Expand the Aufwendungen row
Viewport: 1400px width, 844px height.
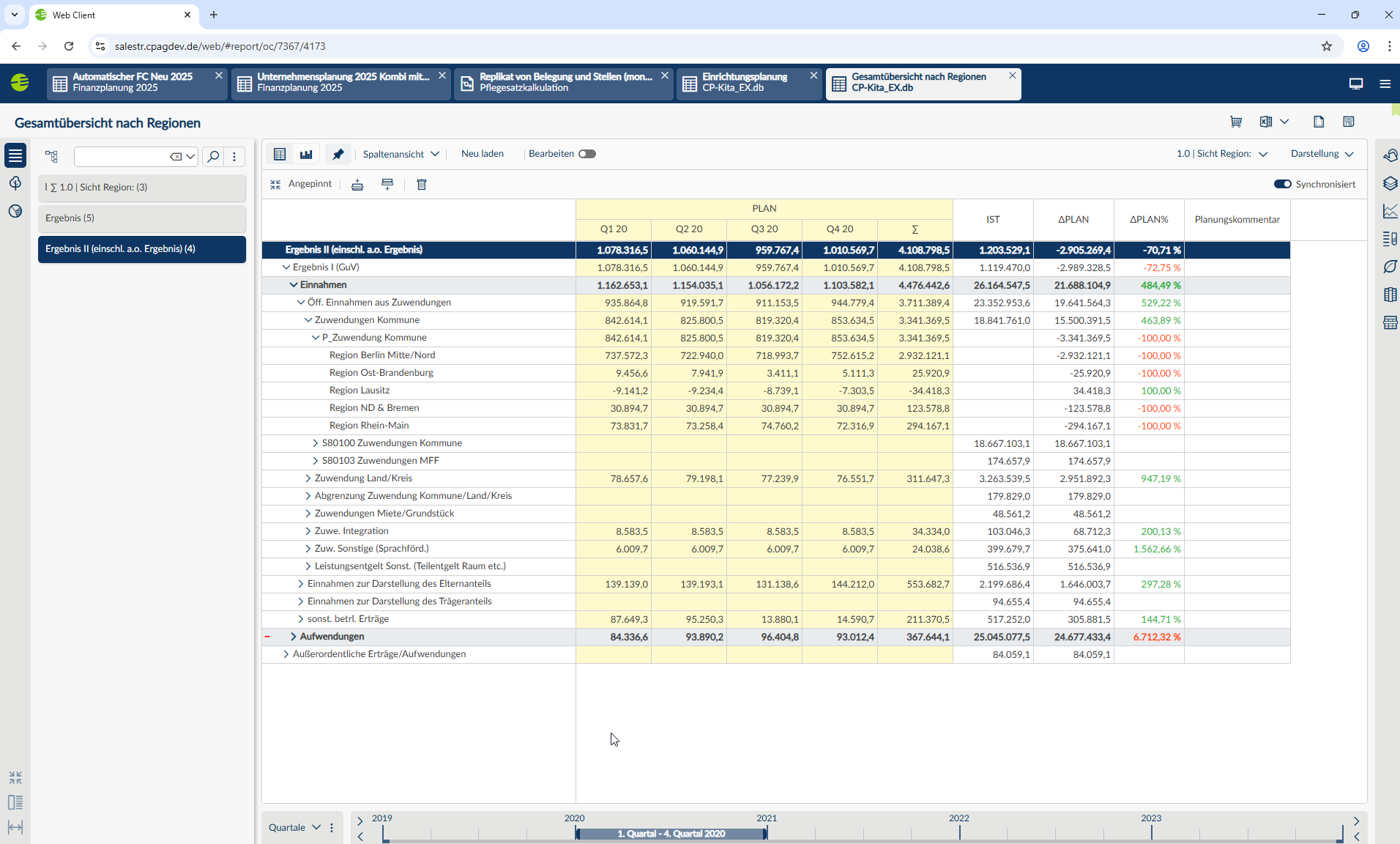[294, 637]
